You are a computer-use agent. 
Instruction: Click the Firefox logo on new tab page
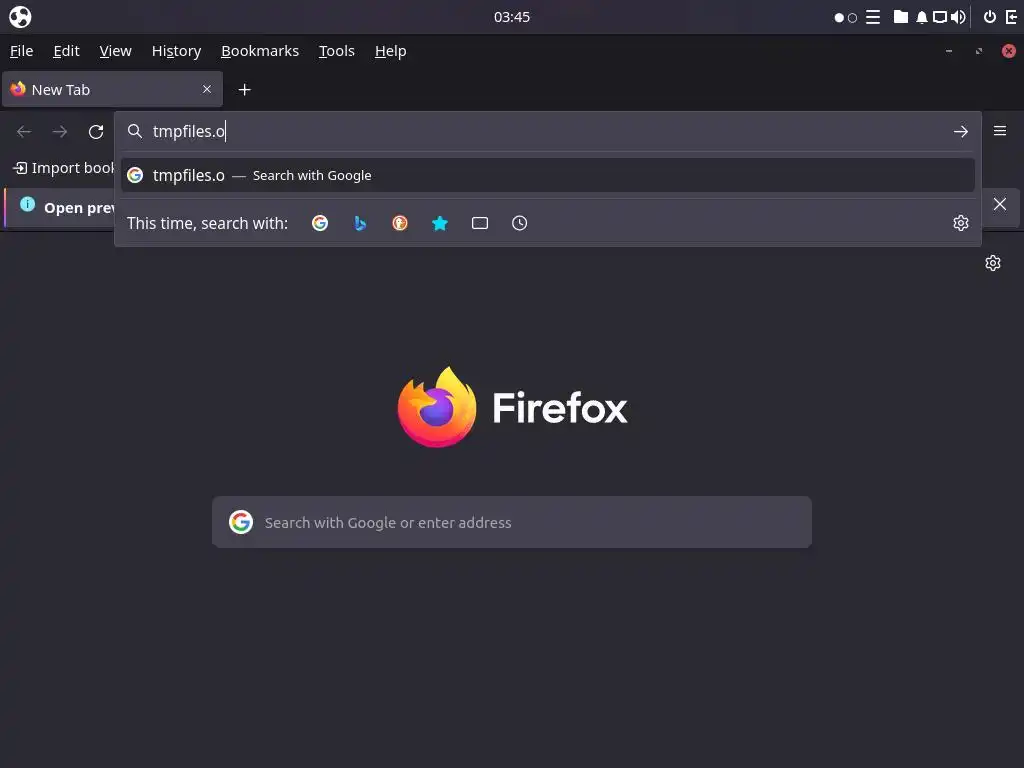437,408
